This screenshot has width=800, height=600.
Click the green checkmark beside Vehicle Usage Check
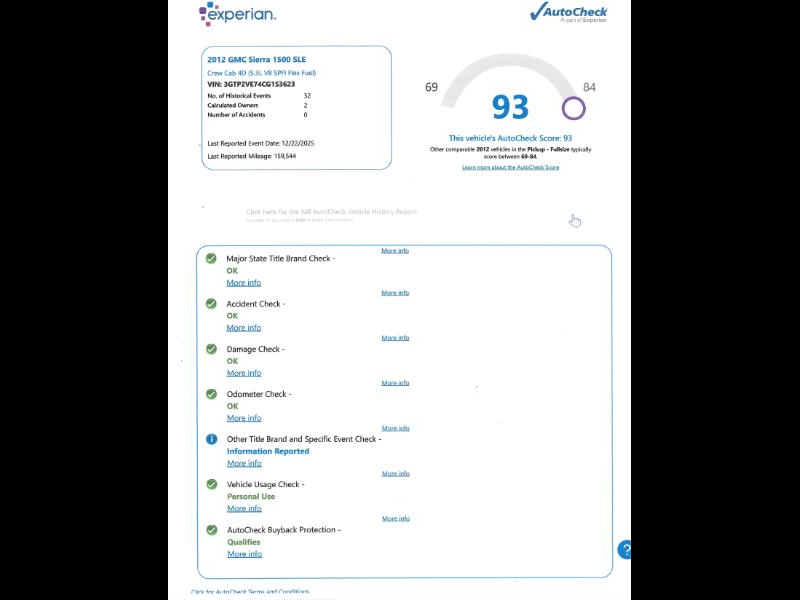click(211, 484)
